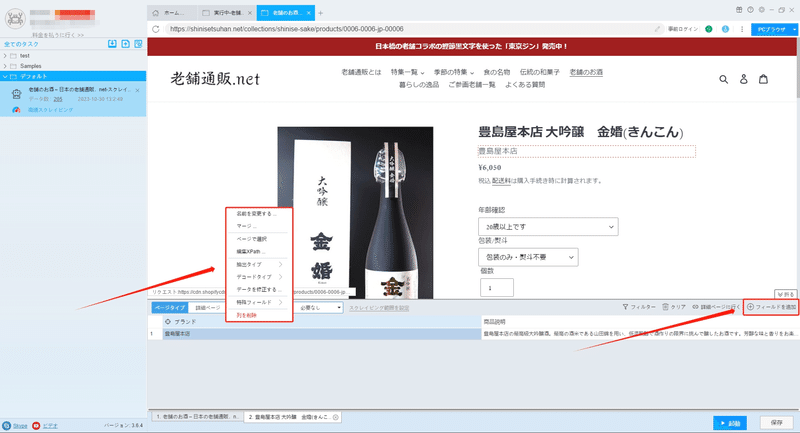The width and height of the screenshot is (800, 433).
Task: Click フィールドを追加 button
Action: 771,307
